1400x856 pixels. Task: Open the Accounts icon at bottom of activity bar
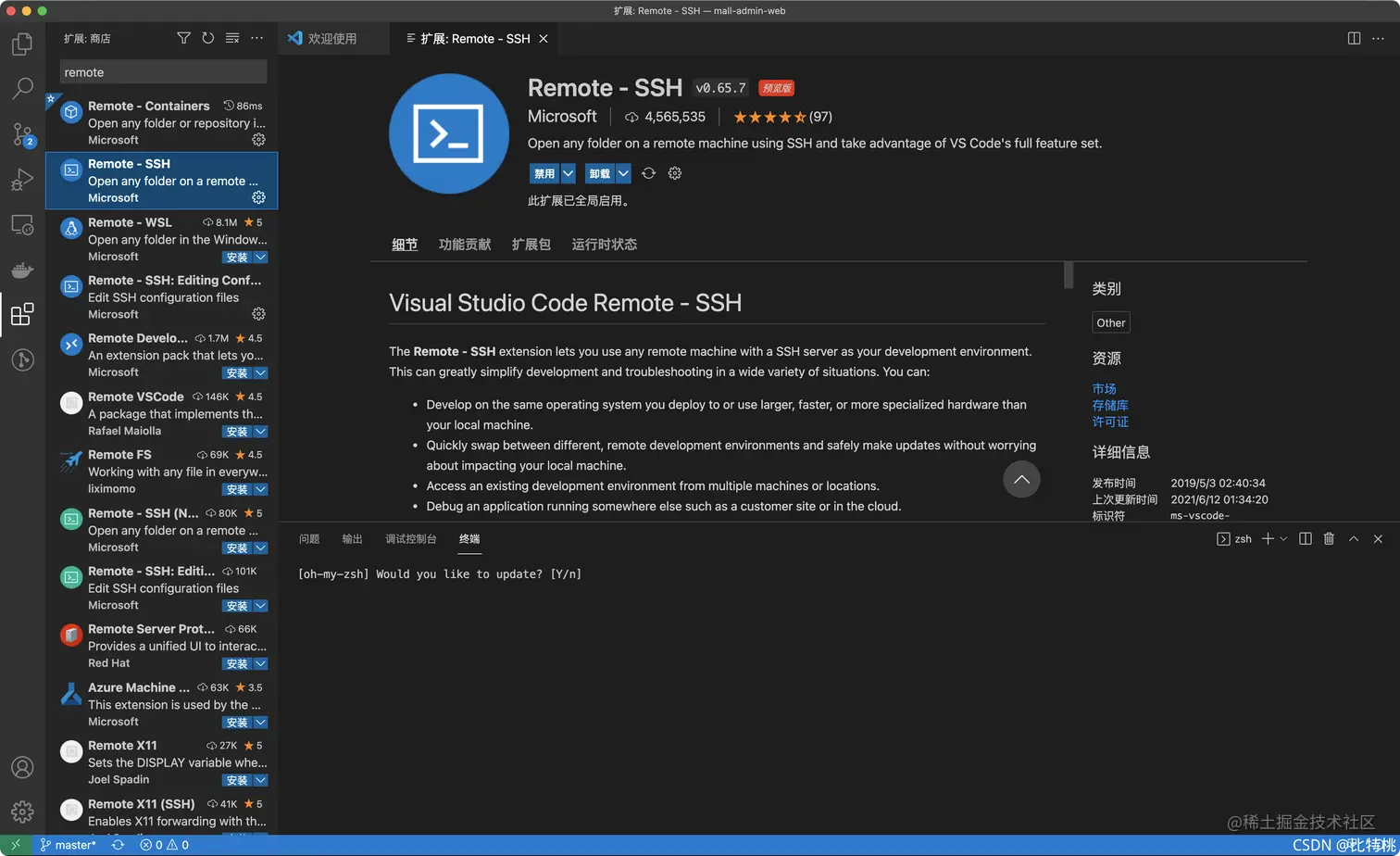22,767
